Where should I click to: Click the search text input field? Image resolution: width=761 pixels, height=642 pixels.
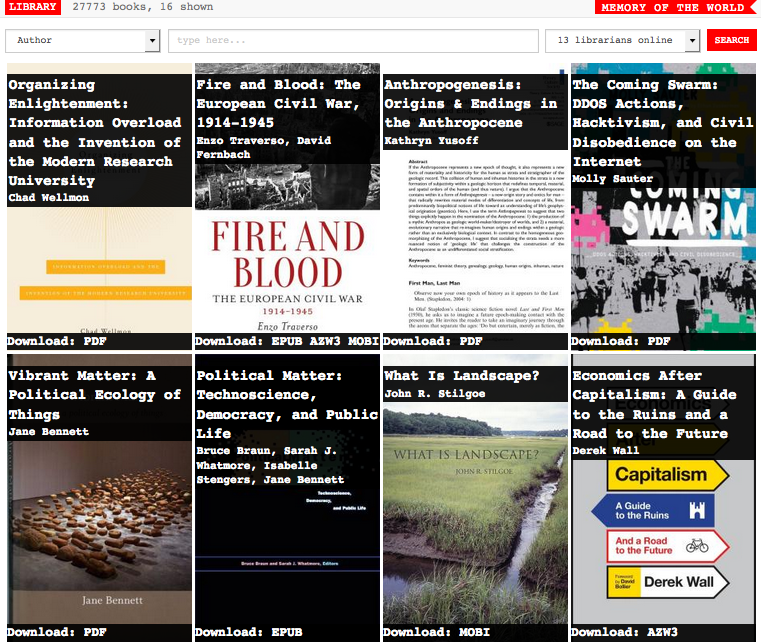[x=353, y=41]
